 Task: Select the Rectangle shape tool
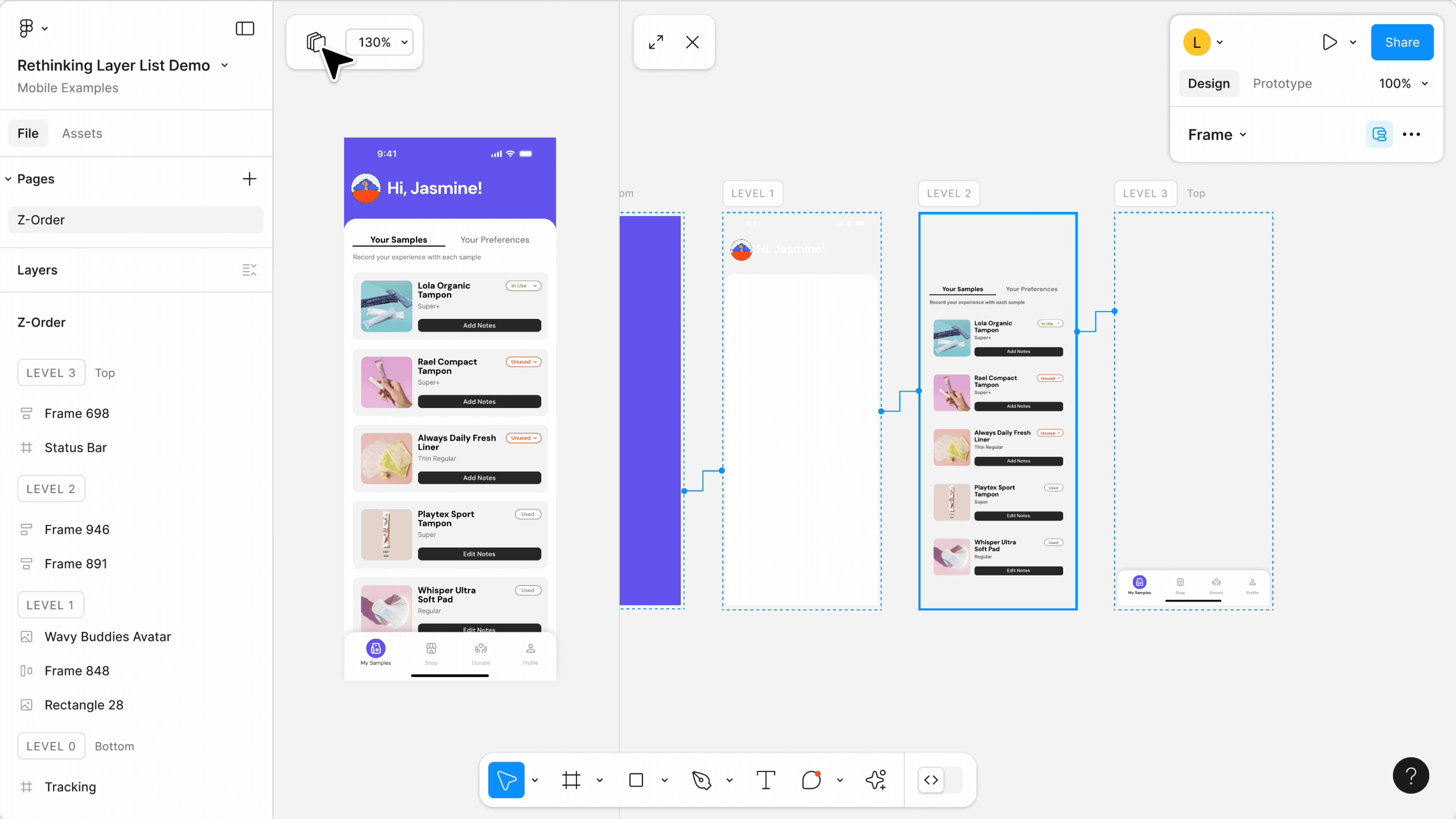(636, 780)
